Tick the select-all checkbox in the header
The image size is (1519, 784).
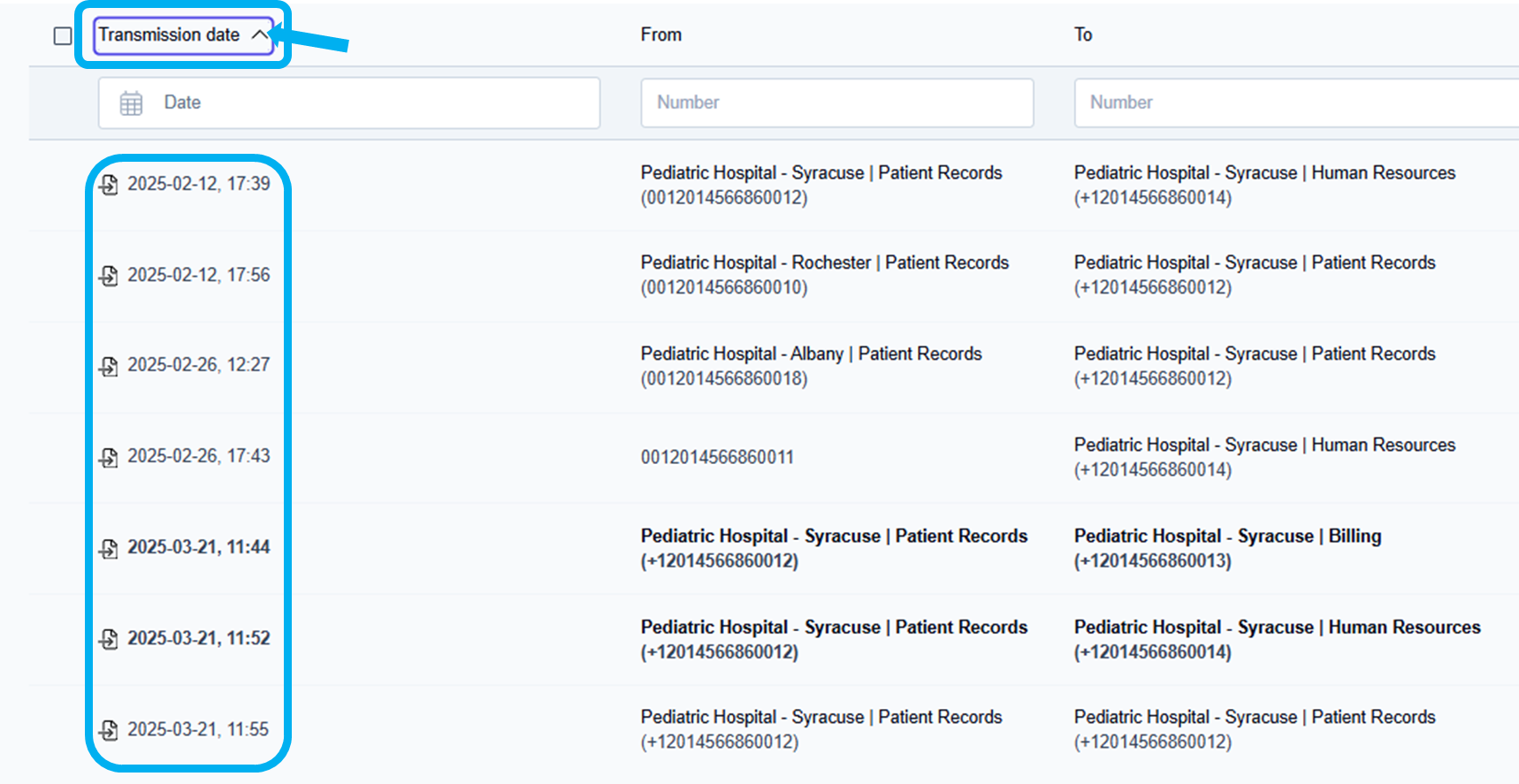pyautogui.click(x=63, y=35)
